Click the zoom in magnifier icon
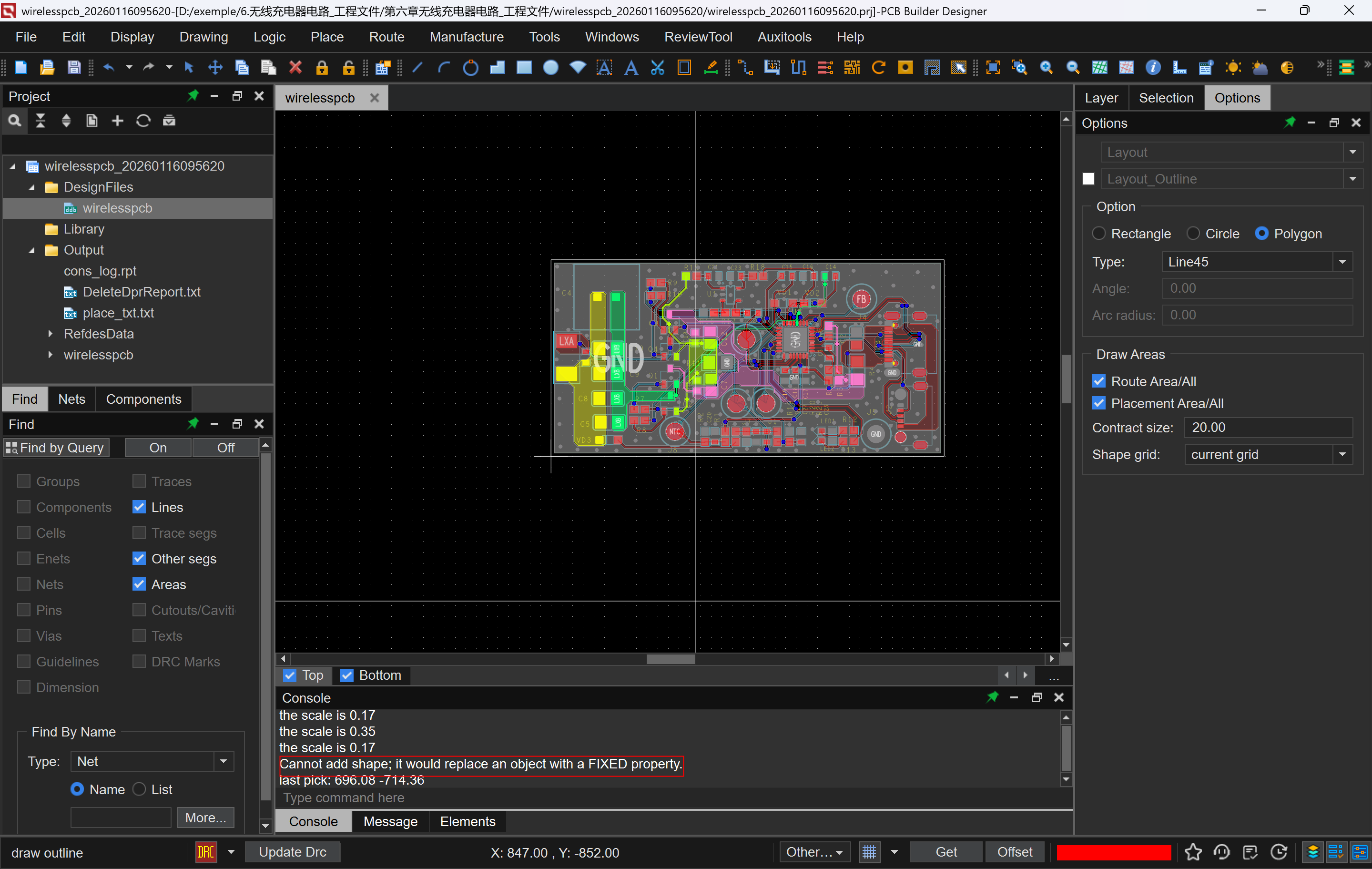The image size is (1372, 869). (1046, 68)
